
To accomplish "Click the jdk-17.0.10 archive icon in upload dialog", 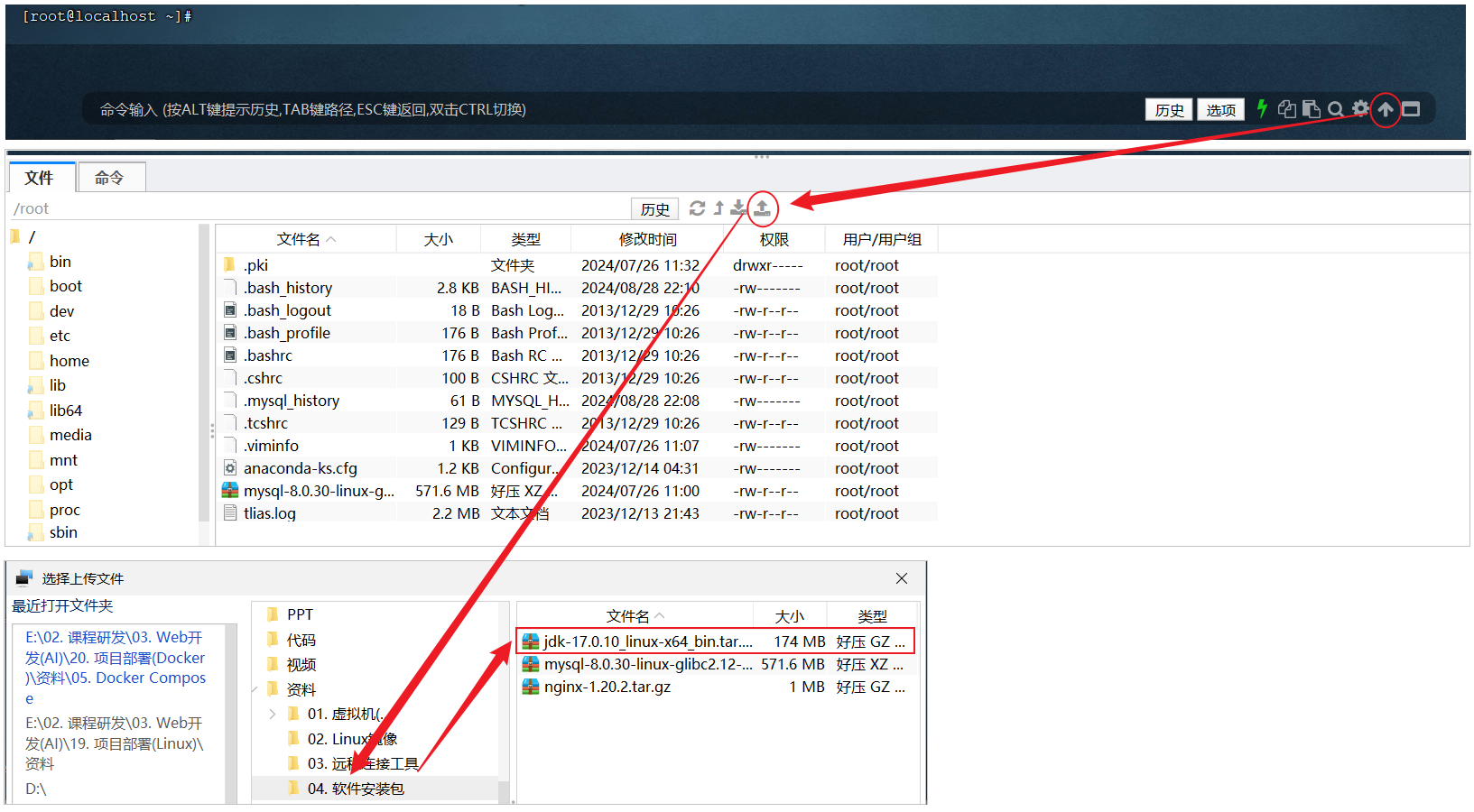I will click(x=531, y=641).
